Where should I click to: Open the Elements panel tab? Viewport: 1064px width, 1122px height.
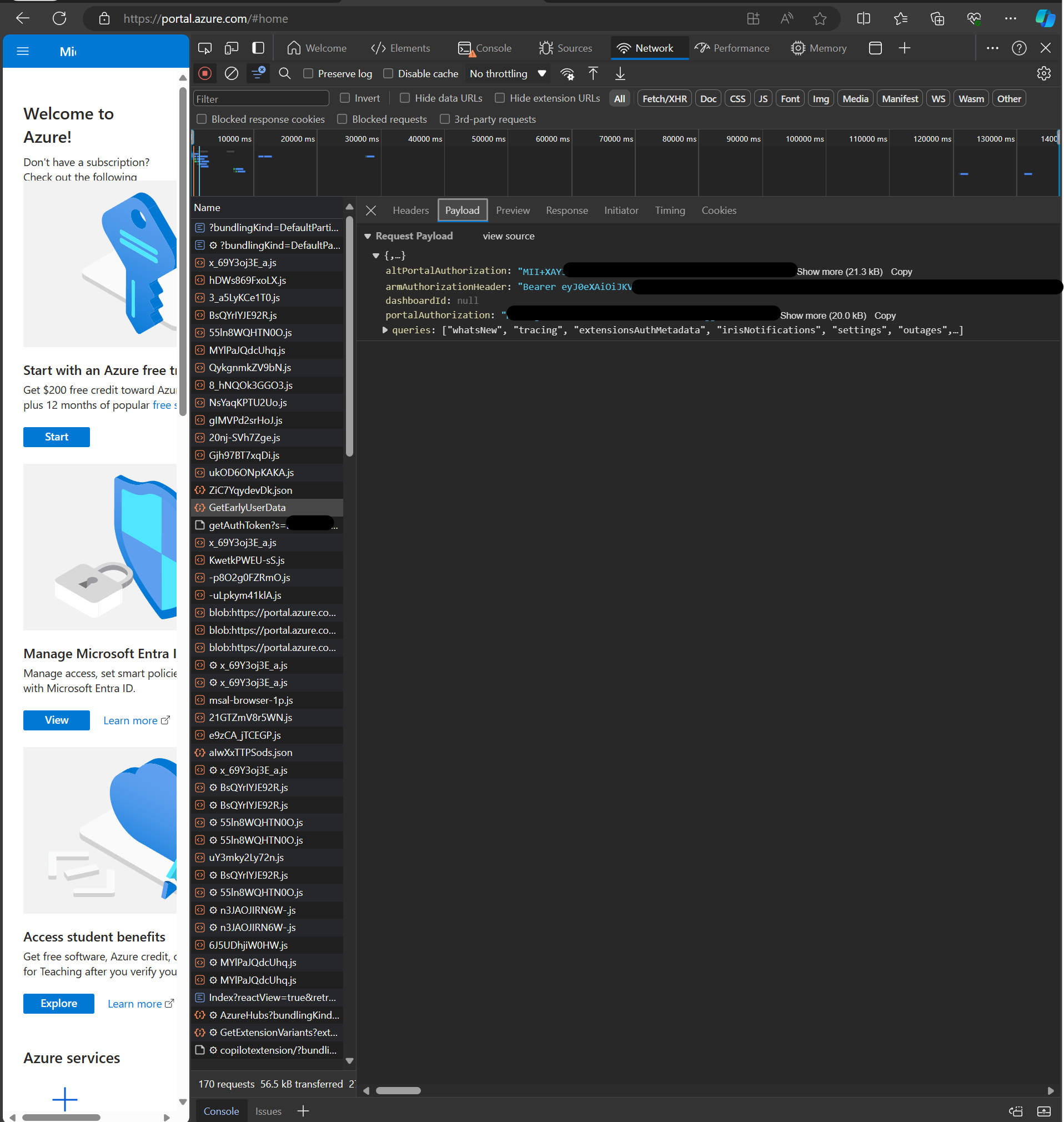click(400, 48)
